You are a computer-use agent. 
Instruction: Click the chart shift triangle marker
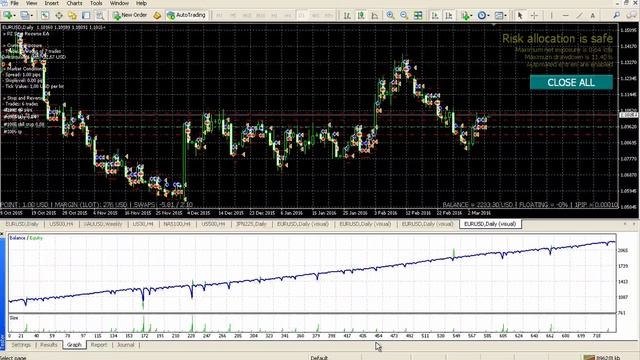click(x=493, y=25)
